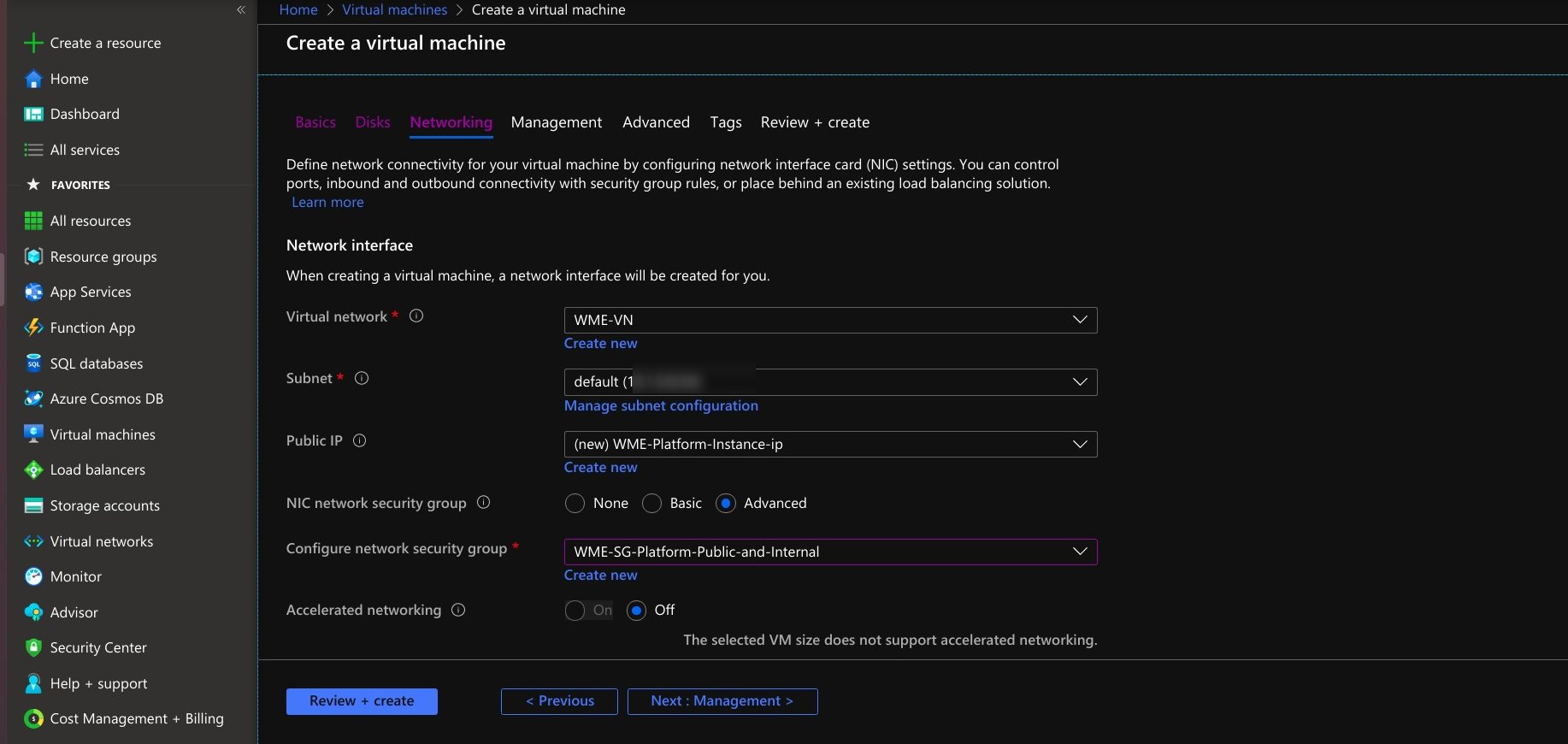Open the Security Center shield icon
1568x744 pixels.
coord(33,647)
